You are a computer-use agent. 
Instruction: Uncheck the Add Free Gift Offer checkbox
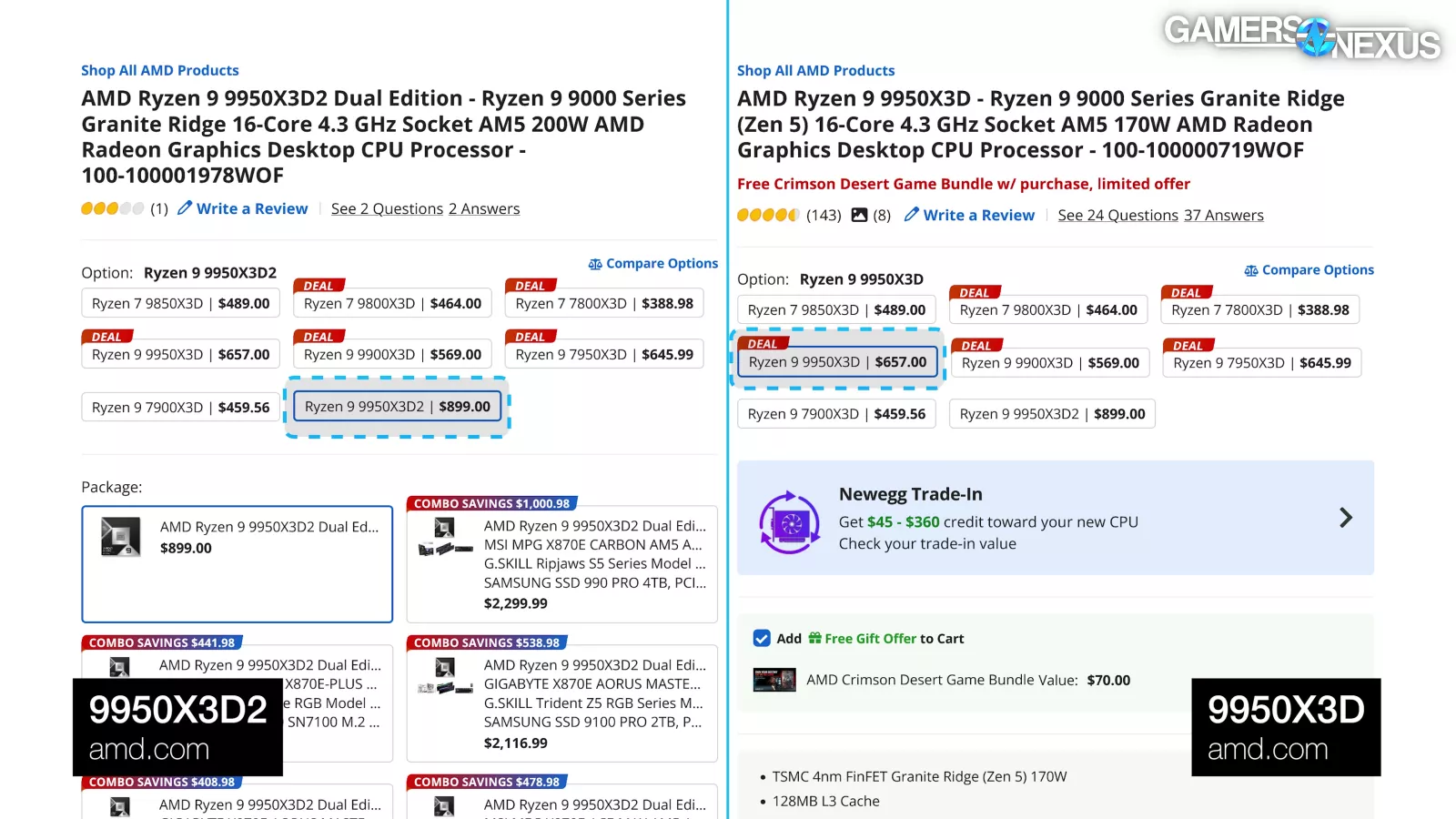pyautogui.click(x=762, y=638)
